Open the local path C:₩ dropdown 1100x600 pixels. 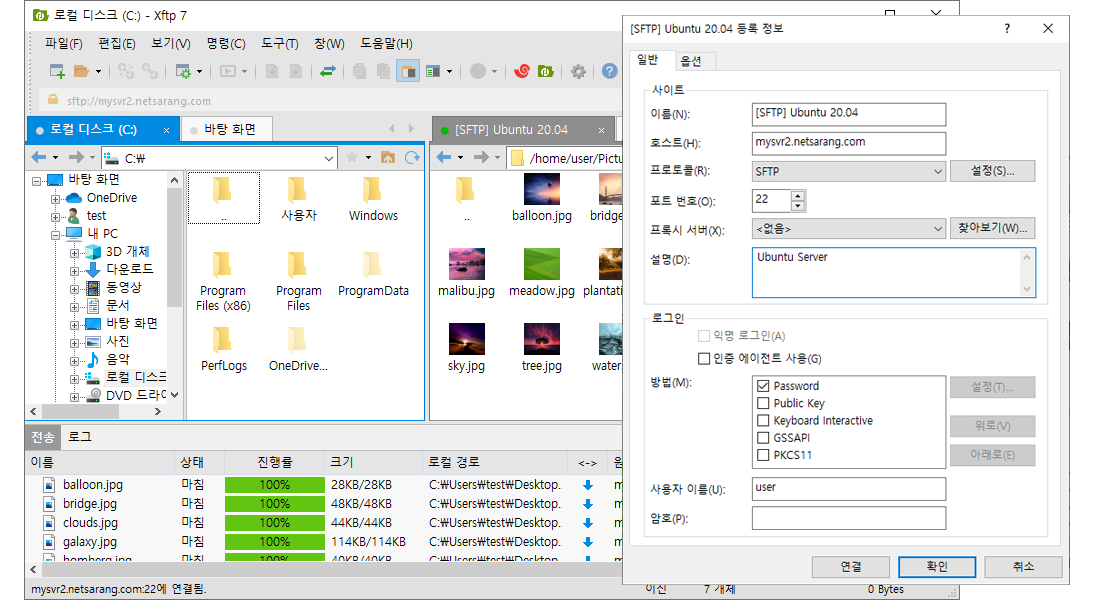coord(328,159)
